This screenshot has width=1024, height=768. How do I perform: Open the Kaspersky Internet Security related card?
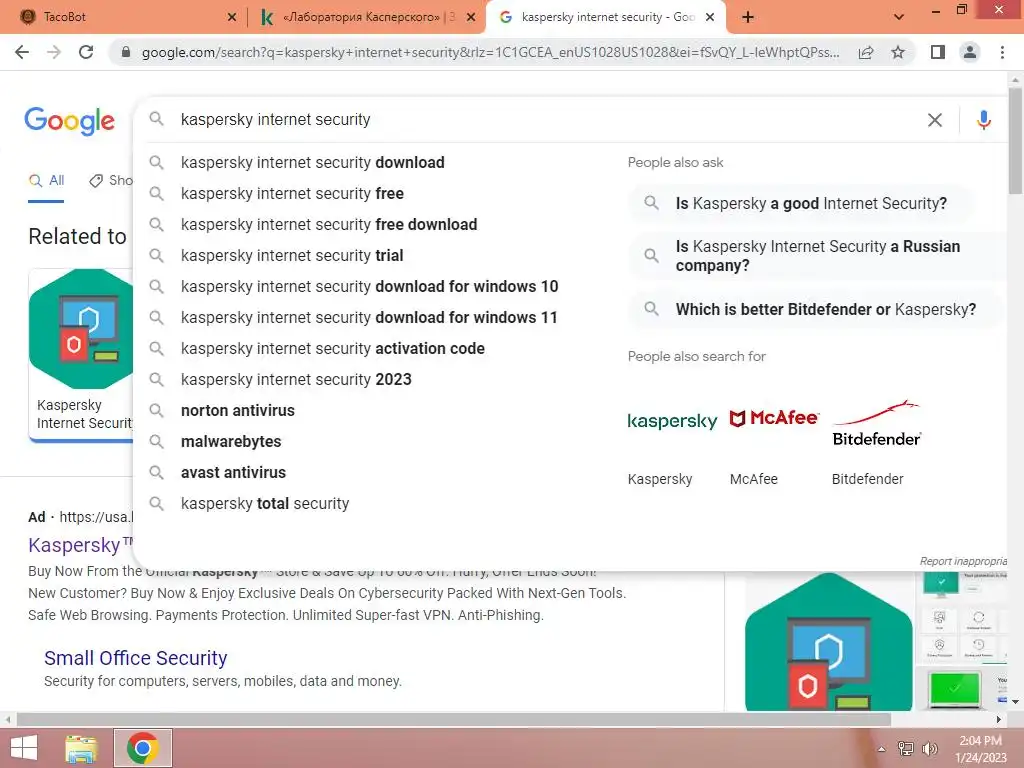click(82, 355)
